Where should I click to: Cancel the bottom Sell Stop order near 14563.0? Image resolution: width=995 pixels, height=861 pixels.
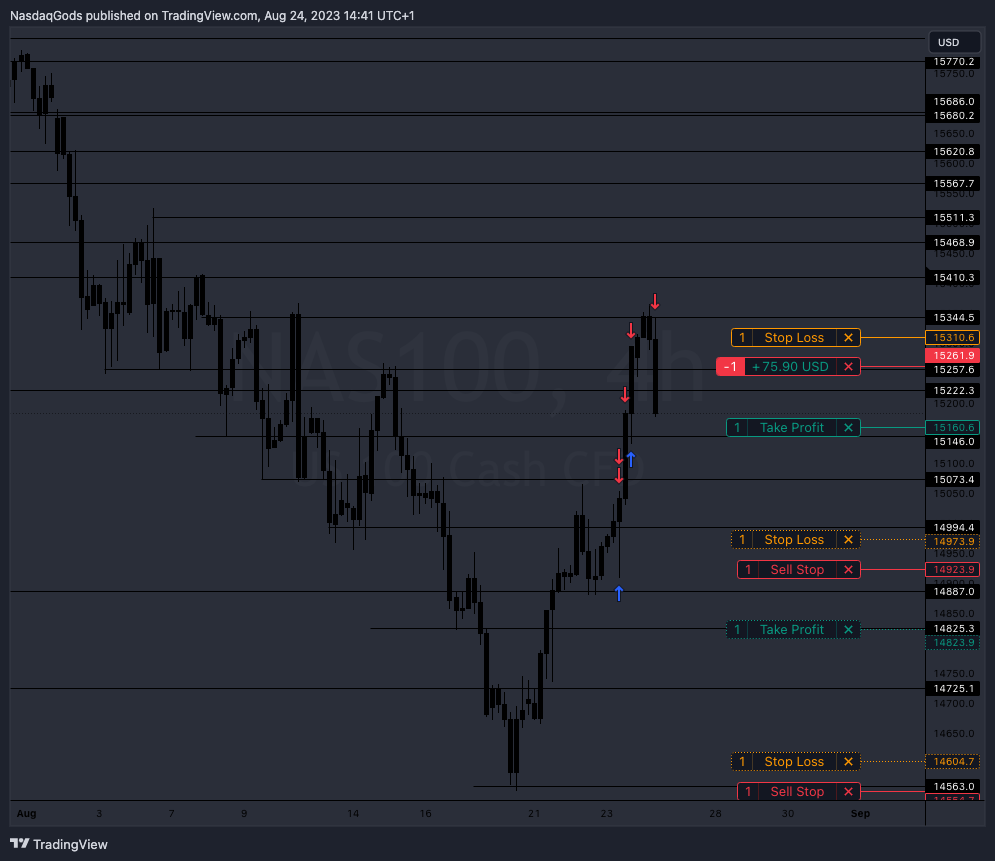848,791
